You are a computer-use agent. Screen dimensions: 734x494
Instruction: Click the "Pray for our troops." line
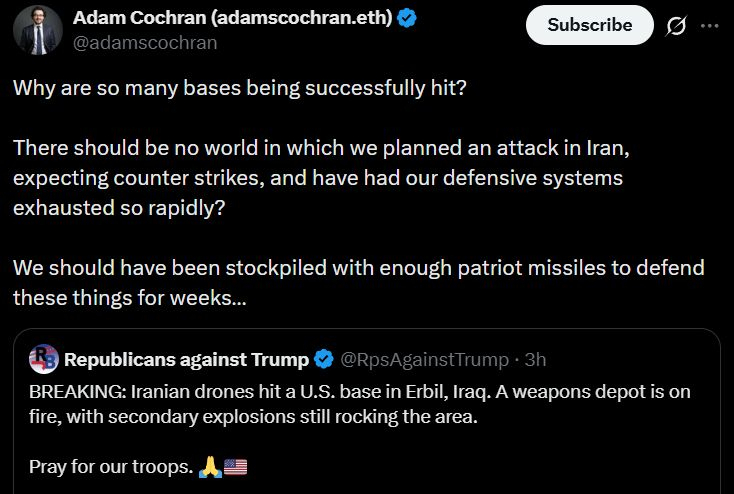pos(110,466)
